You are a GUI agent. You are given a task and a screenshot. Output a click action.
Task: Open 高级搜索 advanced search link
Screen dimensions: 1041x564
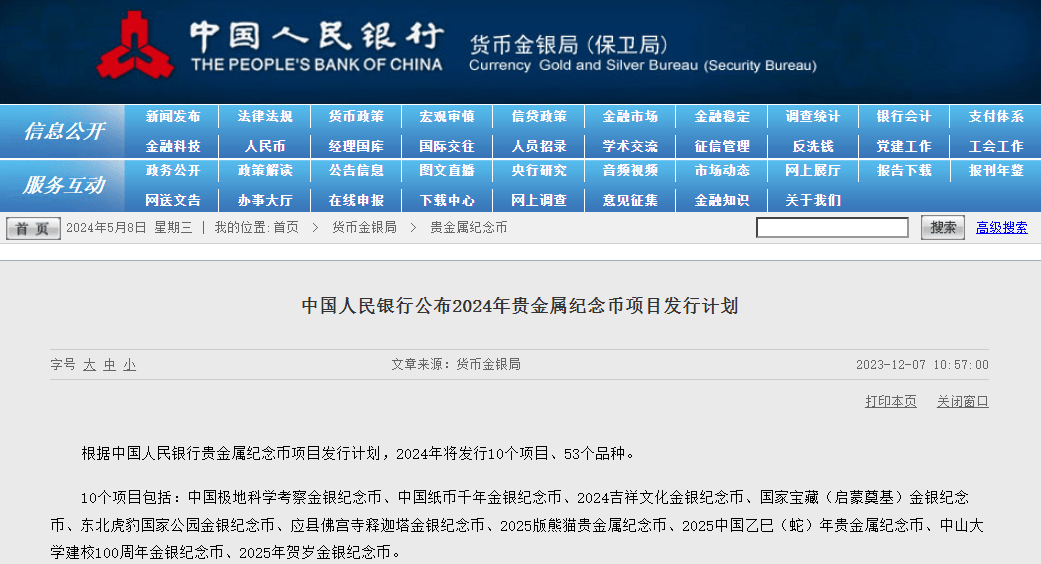(x=1001, y=228)
